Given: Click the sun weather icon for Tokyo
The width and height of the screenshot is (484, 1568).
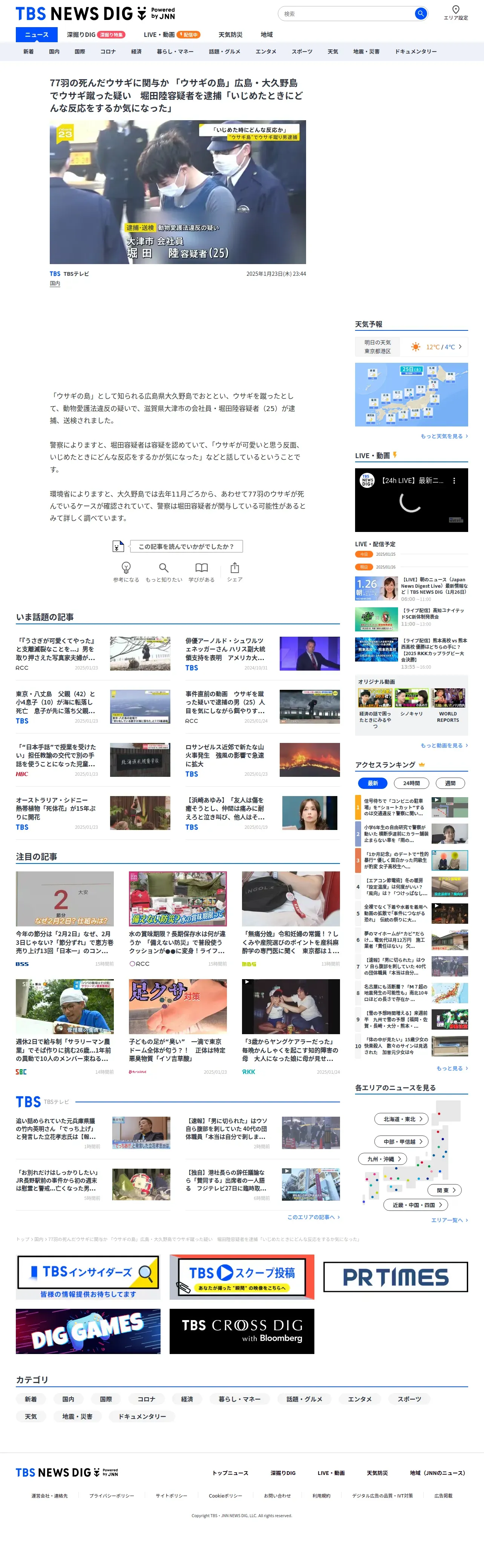Looking at the screenshot, I should tap(415, 347).
